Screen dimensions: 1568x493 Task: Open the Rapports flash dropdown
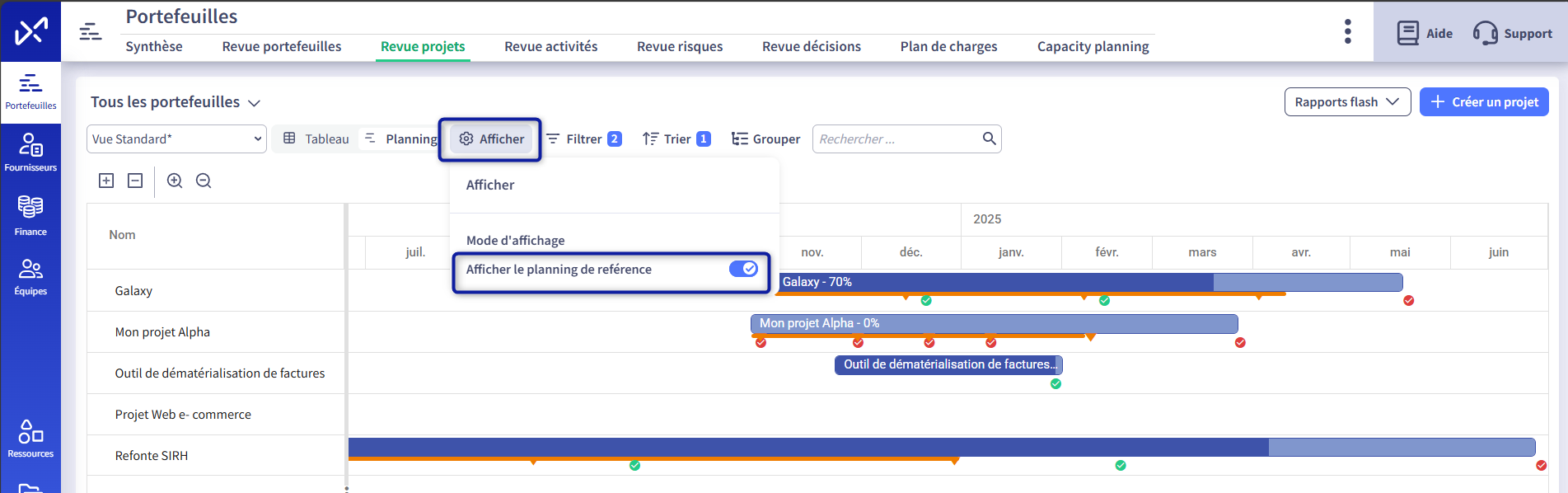click(x=1346, y=102)
